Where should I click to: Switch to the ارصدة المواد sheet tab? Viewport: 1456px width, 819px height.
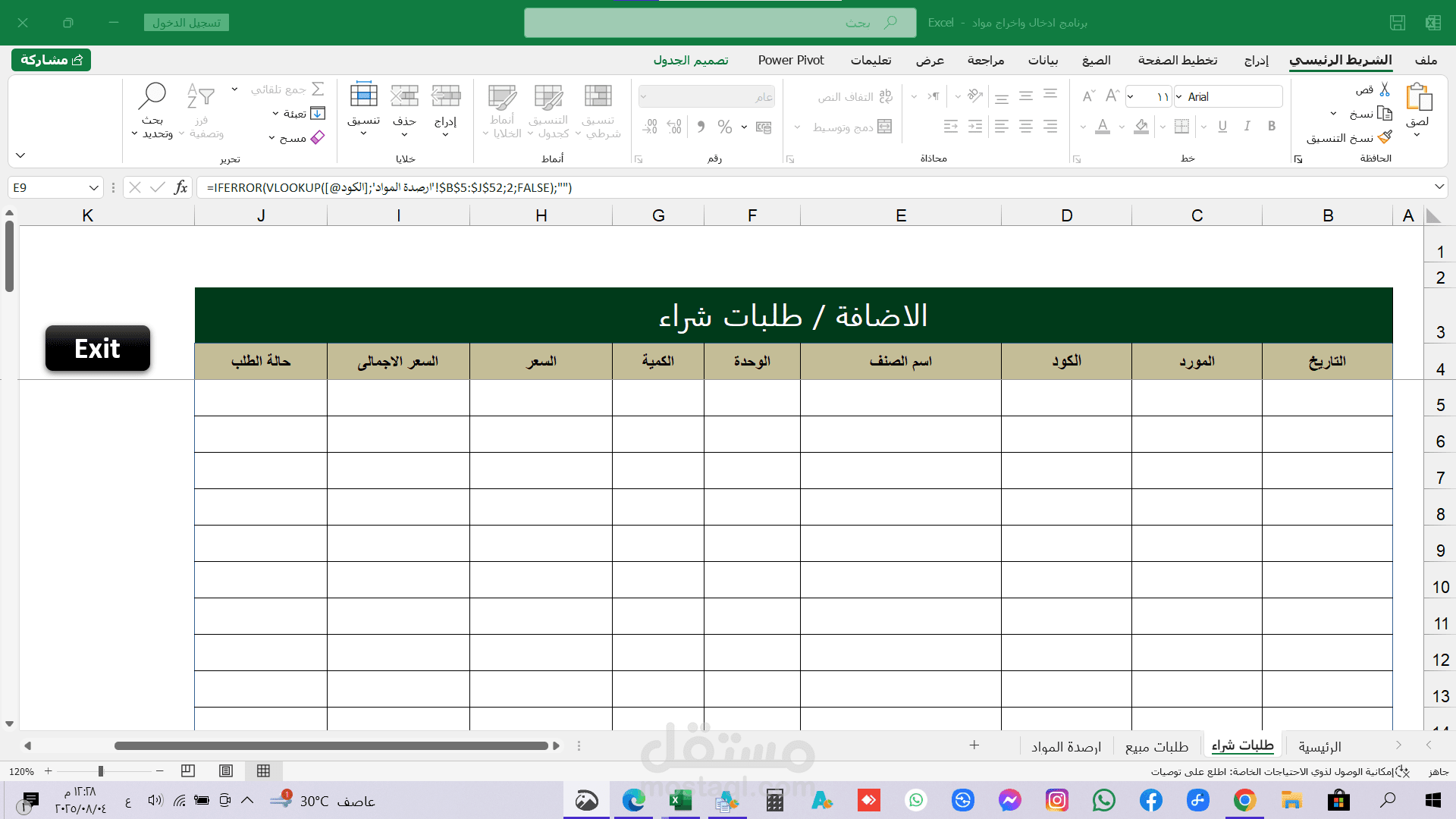point(1065,747)
